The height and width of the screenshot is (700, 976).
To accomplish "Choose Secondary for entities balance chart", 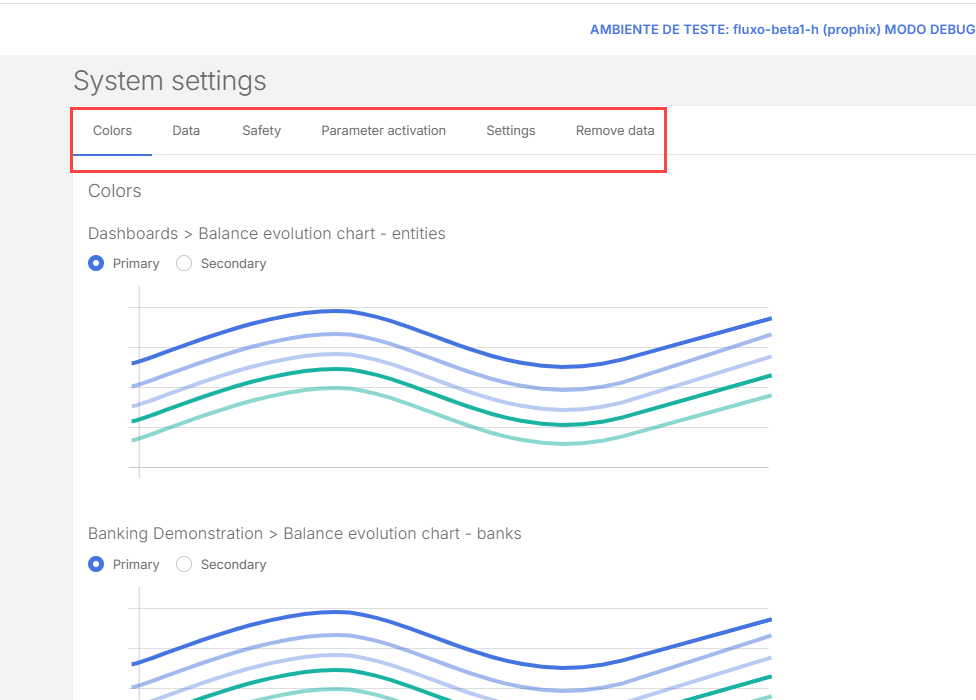I will [184, 264].
